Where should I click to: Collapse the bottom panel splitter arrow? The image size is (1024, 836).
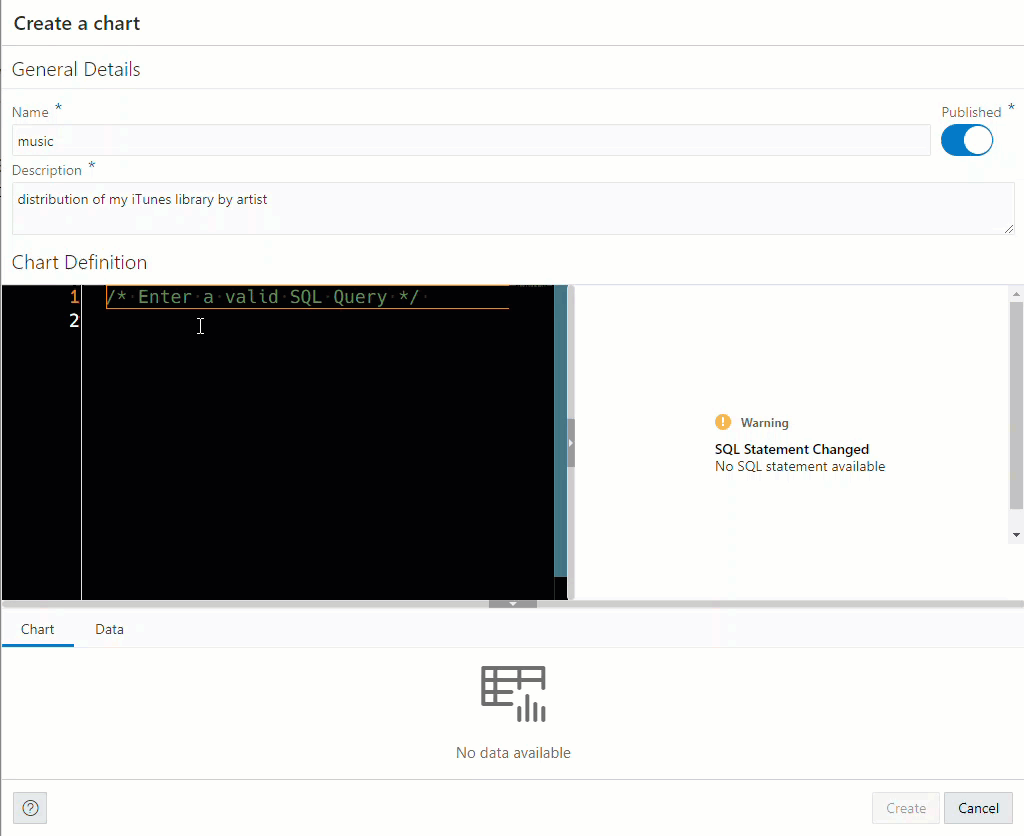[513, 604]
